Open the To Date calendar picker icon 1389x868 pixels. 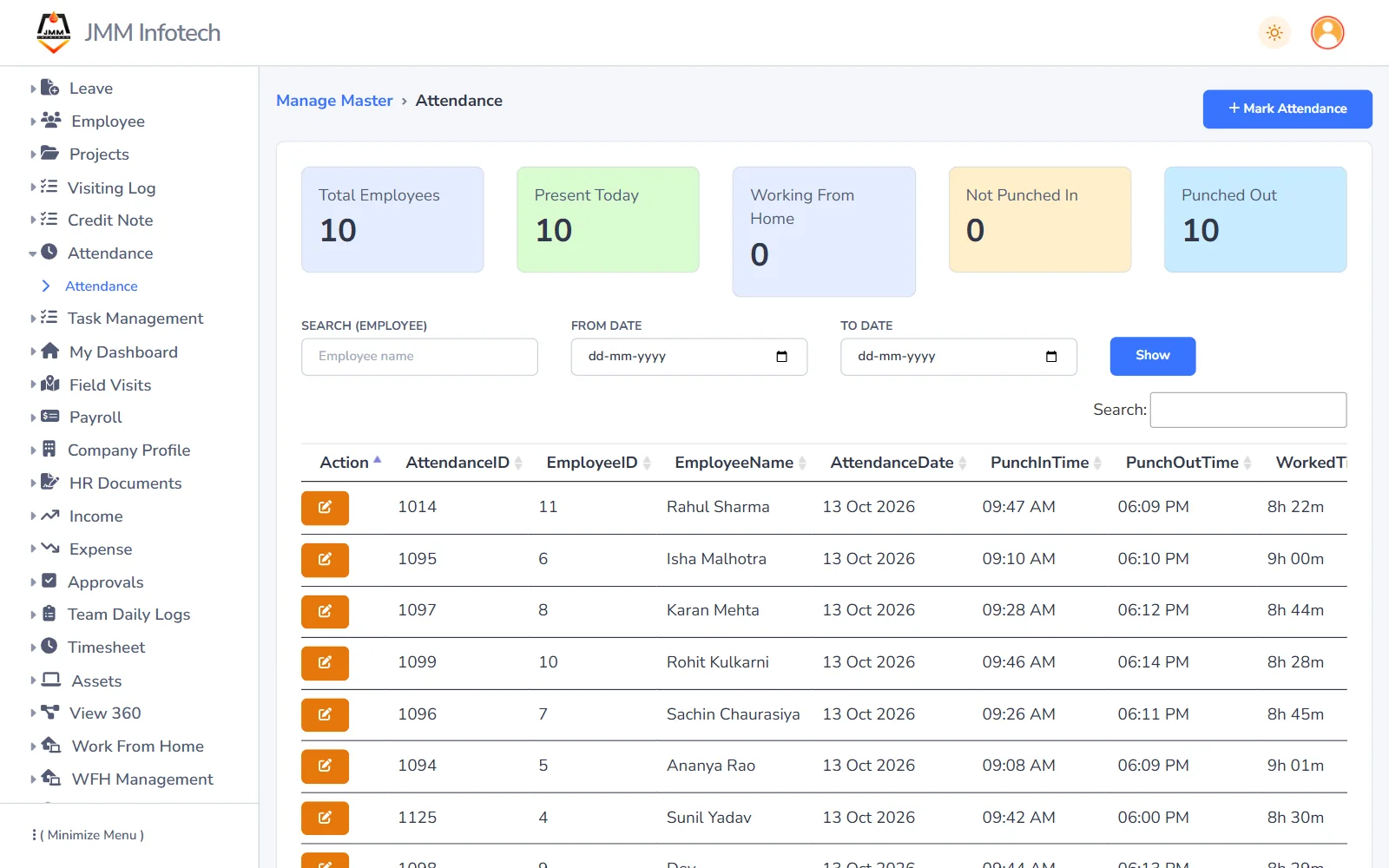[x=1051, y=357]
